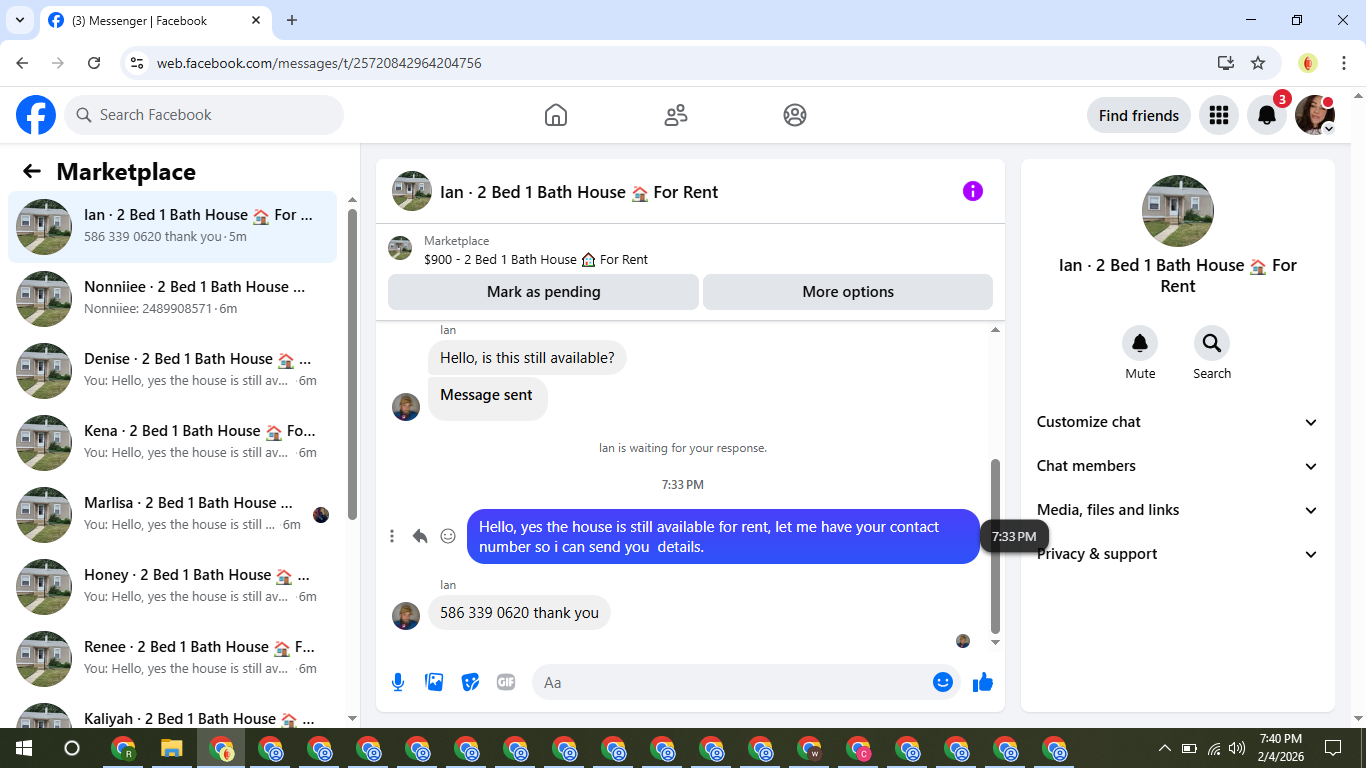The image size is (1366, 768).
Task: Open the Friends icon in top navigation
Action: pos(676,115)
